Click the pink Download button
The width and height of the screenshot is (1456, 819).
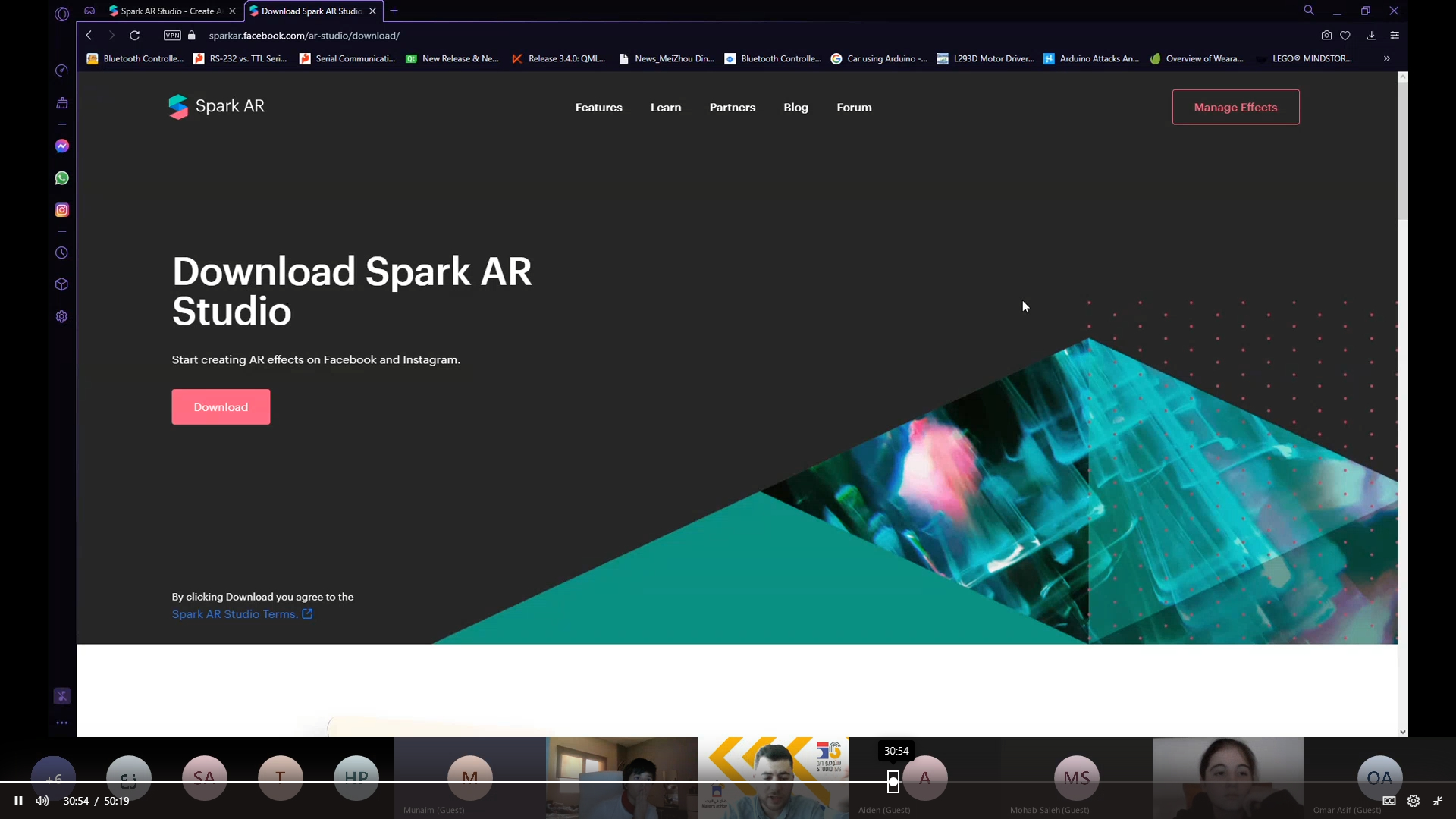tap(221, 406)
